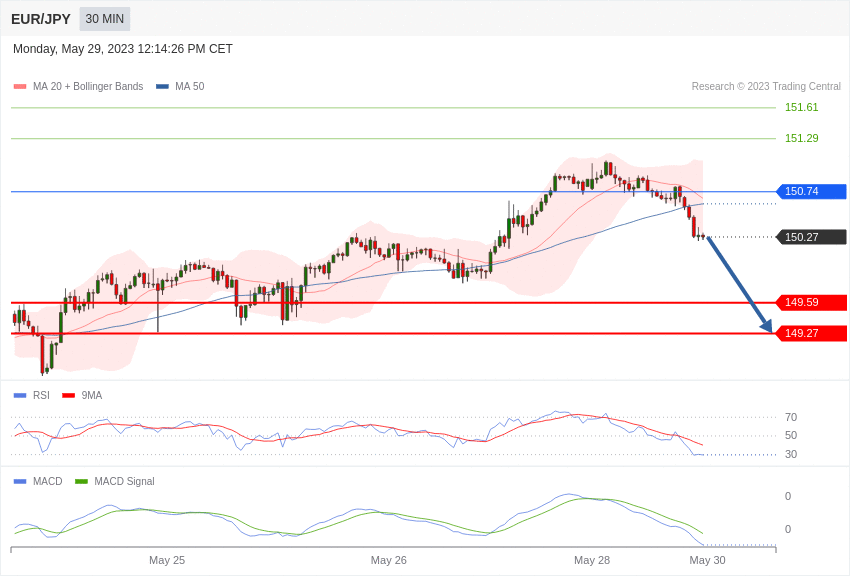Click the 9MA legend color swatch
Image resolution: width=850 pixels, height=576 pixels.
coord(69,396)
